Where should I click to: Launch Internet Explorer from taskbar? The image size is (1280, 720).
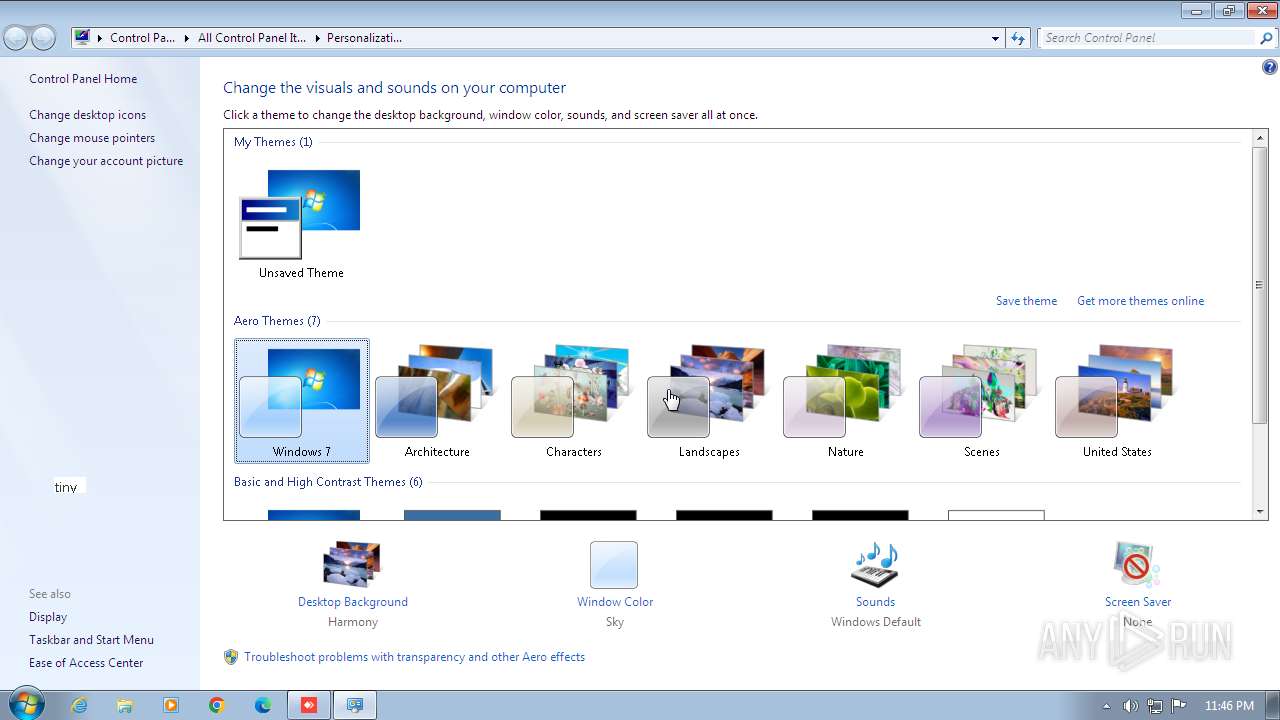pos(79,705)
